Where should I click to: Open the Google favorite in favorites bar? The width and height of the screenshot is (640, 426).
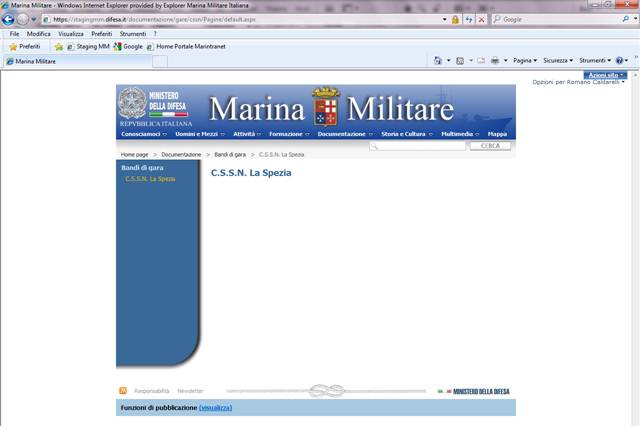click(128, 47)
